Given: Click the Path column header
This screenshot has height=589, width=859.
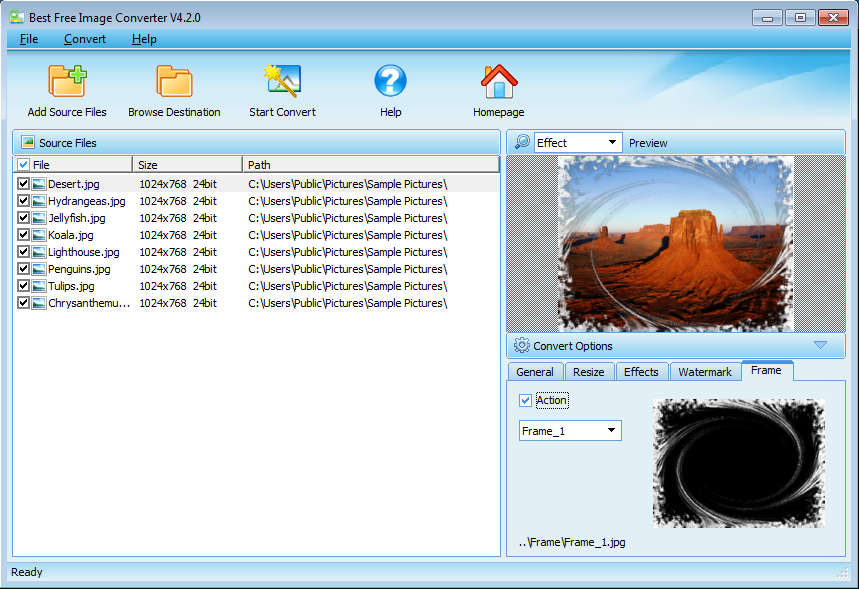Looking at the screenshot, I should click(370, 164).
